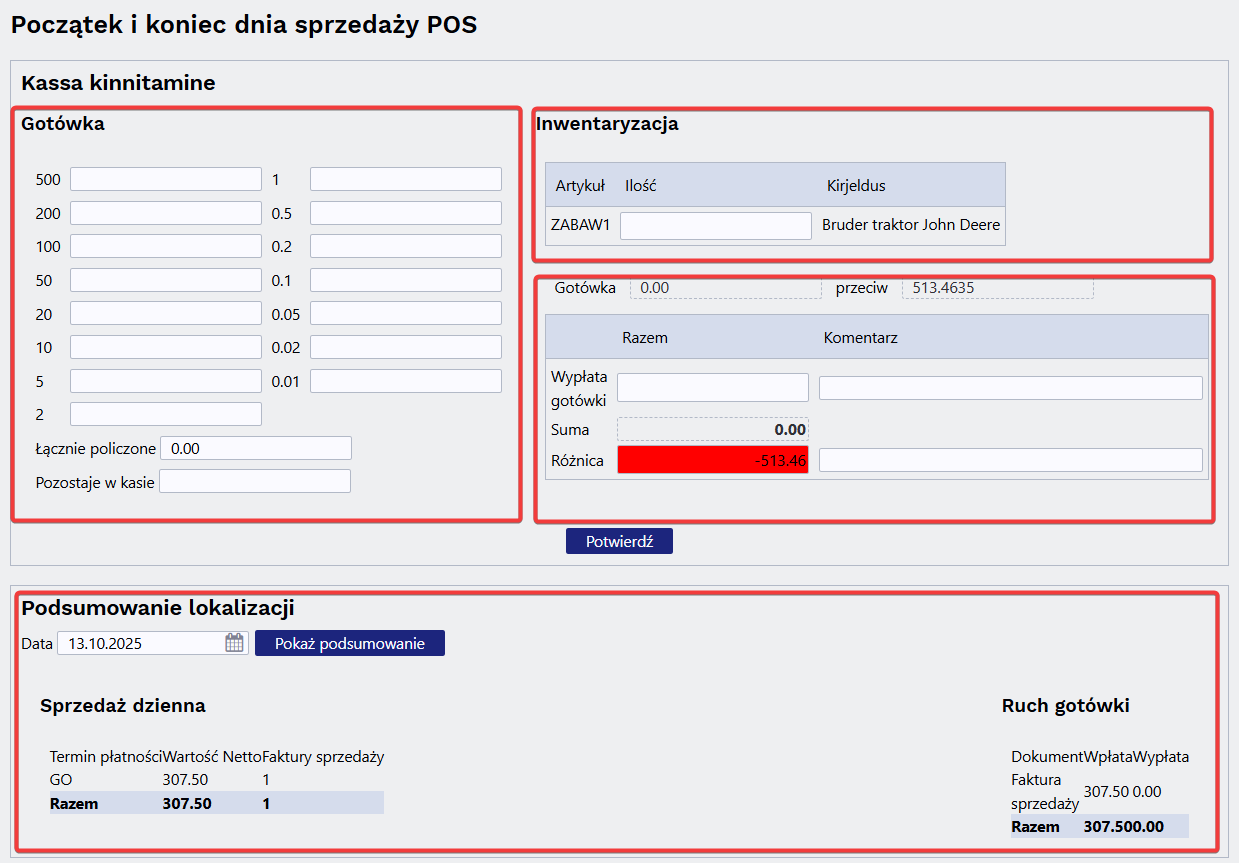Click the Wypłata gotówki amount field

(712, 387)
